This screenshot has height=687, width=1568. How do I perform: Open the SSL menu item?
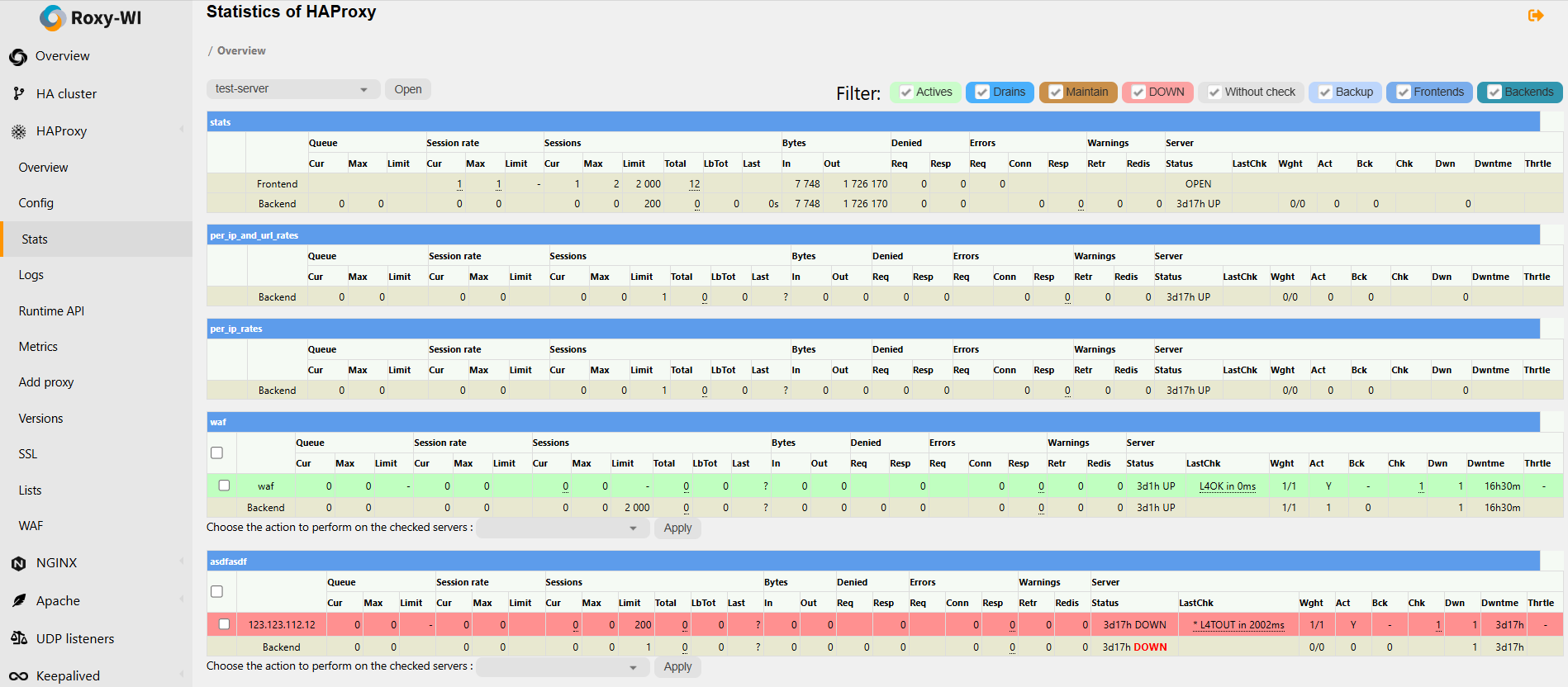(x=28, y=454)
